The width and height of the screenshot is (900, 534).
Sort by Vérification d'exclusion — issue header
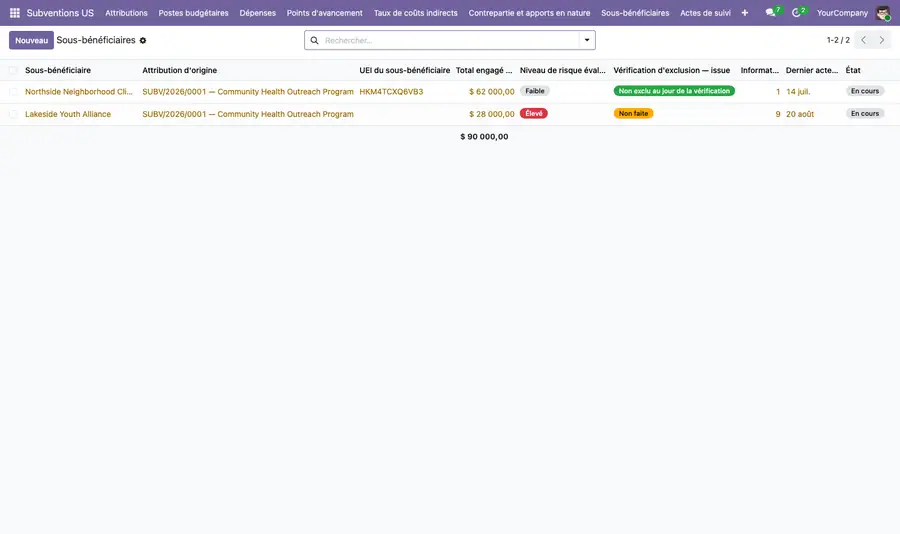coord(672,70)
